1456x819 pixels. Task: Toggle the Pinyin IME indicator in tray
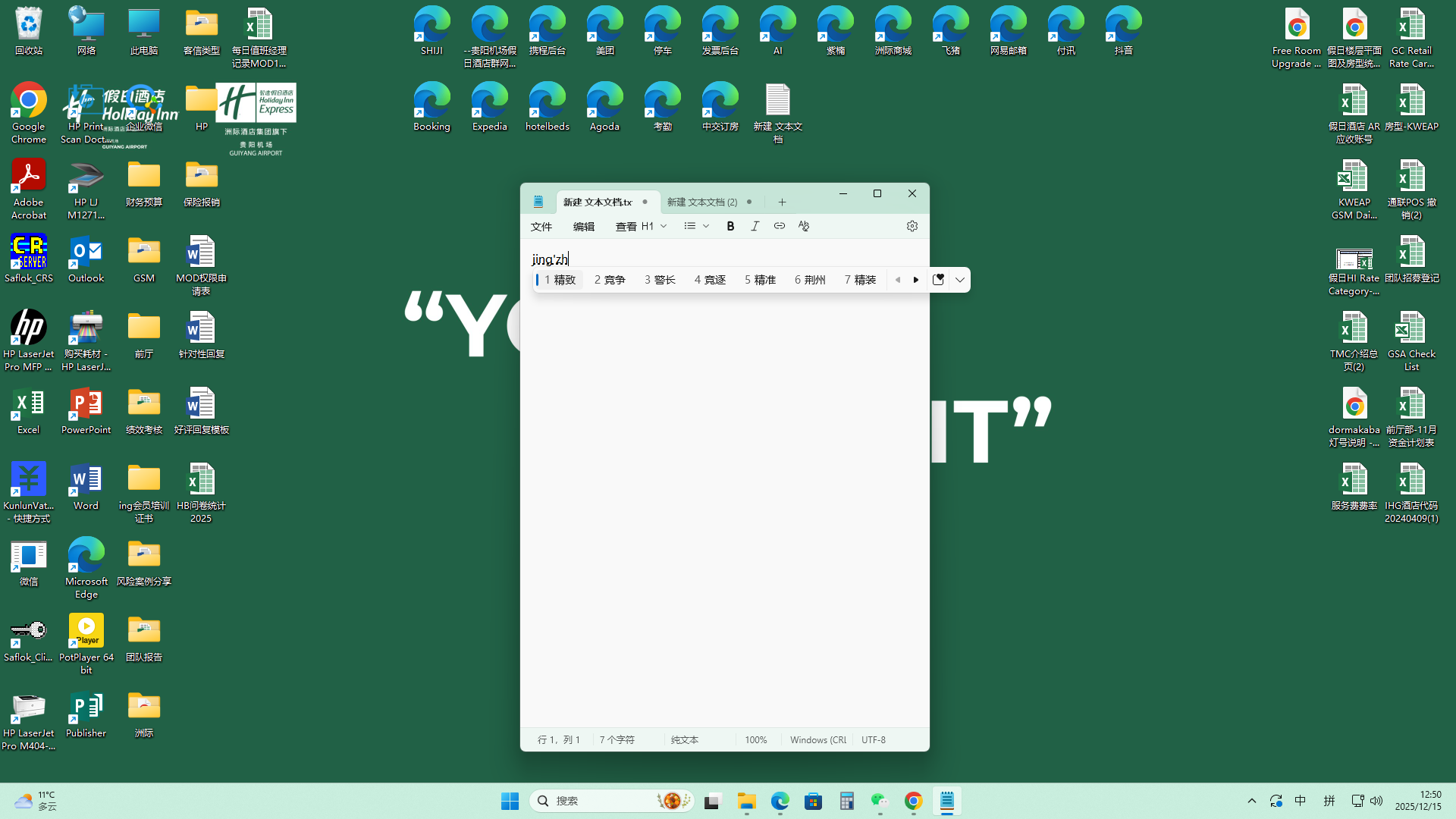tap(1329, 801)
